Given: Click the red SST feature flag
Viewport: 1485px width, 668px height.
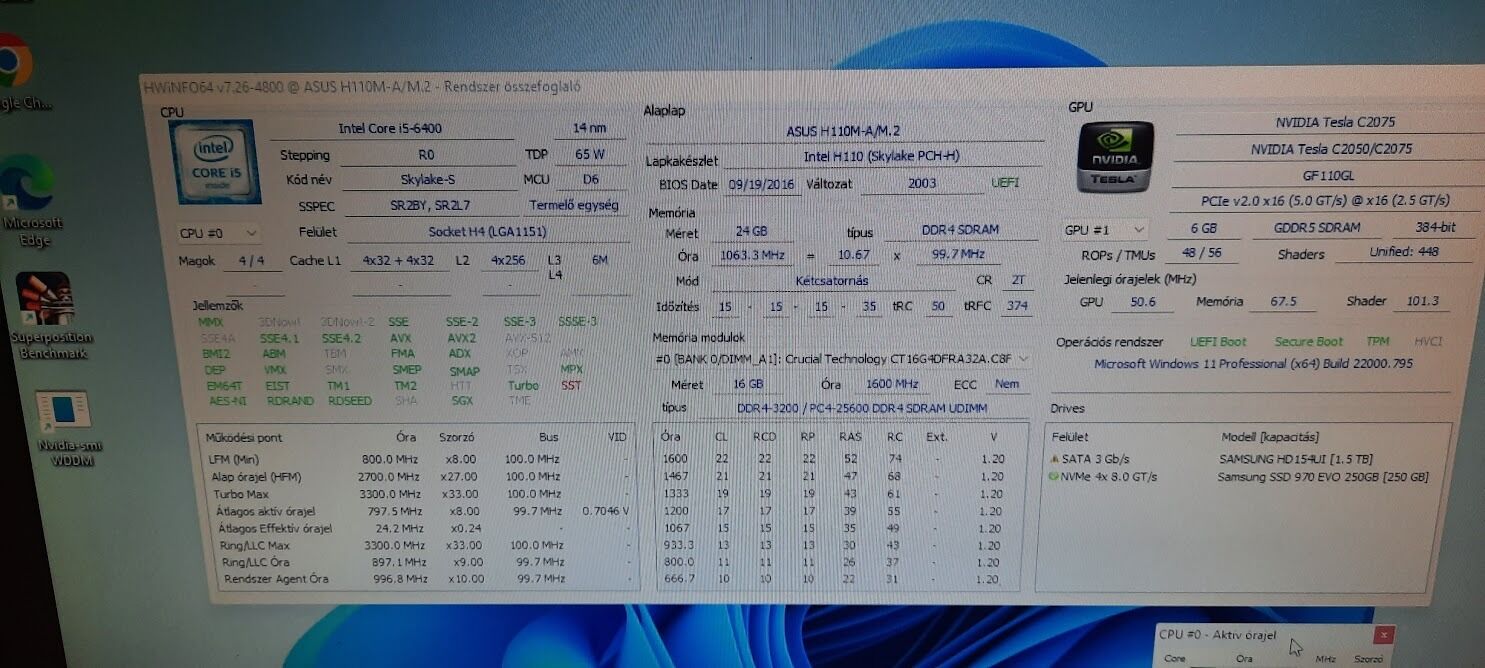Looking at the screenshot, I should (x=571, y=385).
